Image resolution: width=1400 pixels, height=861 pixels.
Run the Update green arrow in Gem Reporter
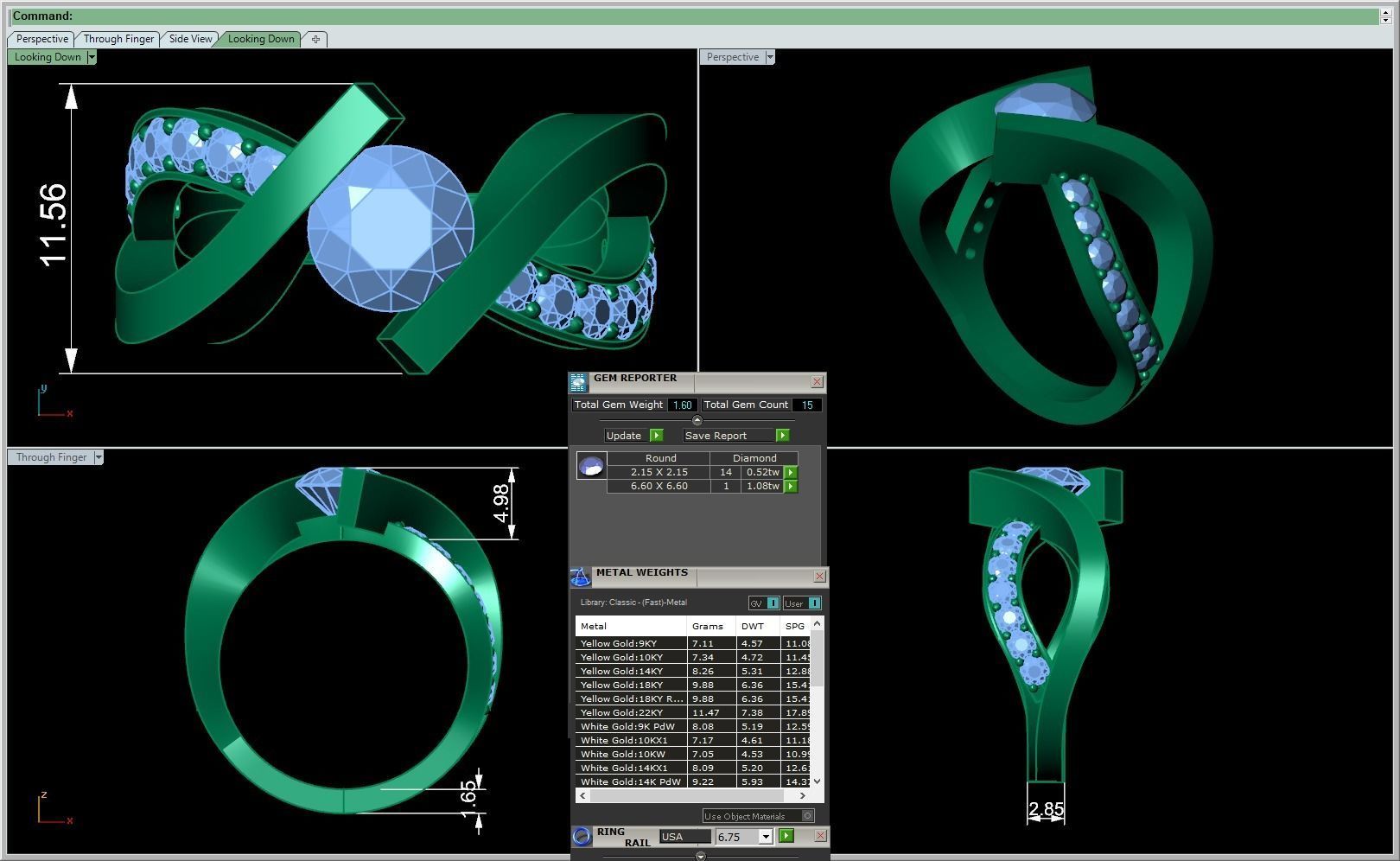pyautogui.click(x=656, y=436)
